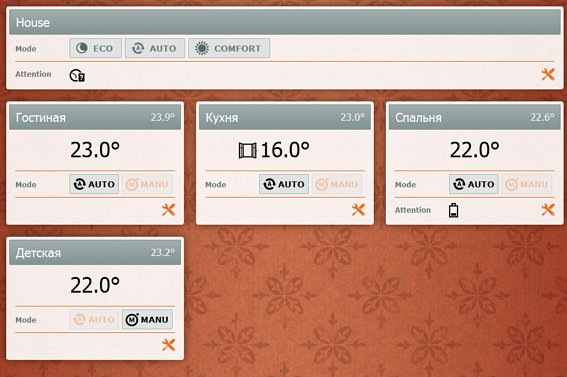Open Кухня settings wrench icon
Screen dimensions: 567x377
tap(358, 210)
